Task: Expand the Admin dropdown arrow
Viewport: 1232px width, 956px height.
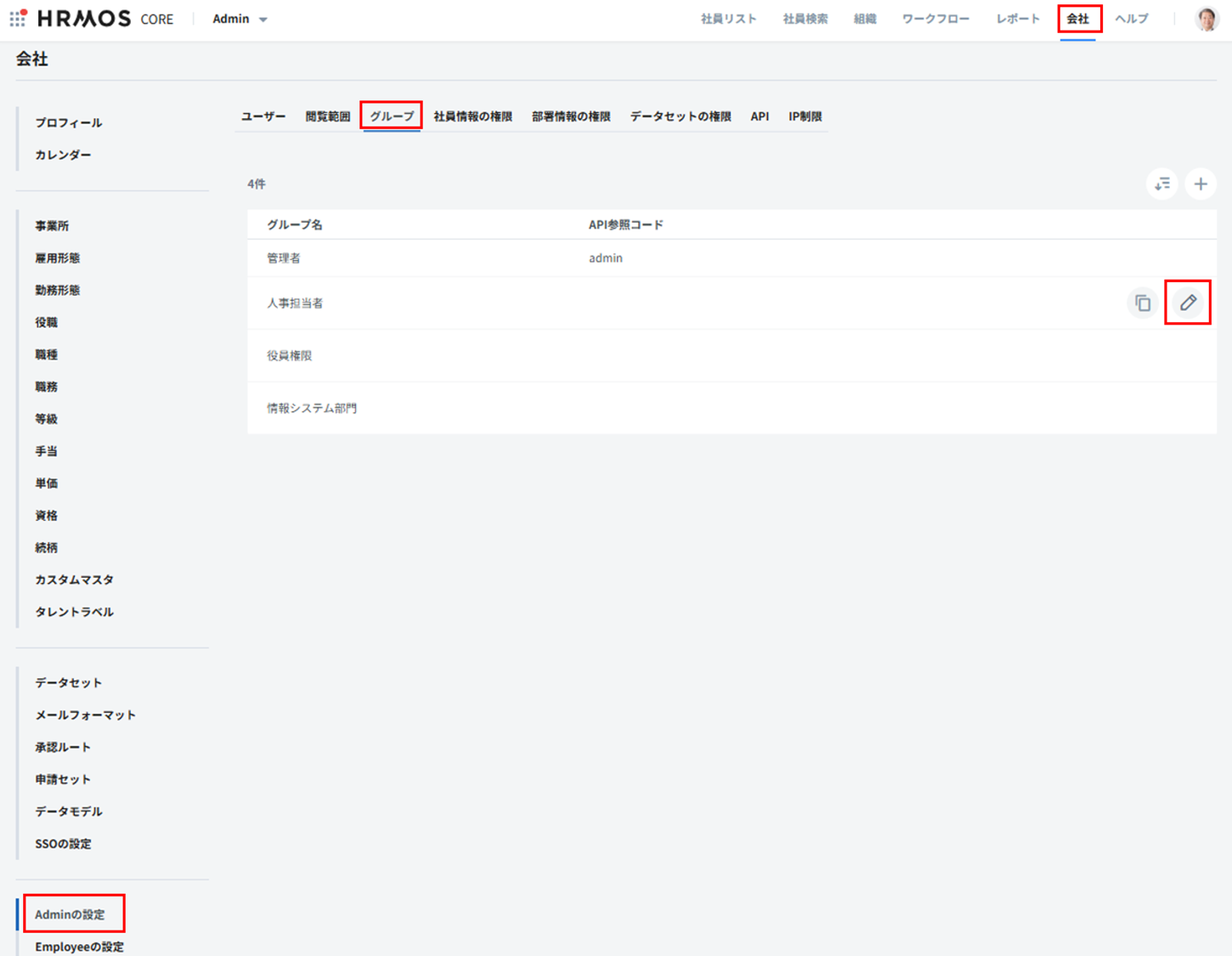Action: pos(263,20)
